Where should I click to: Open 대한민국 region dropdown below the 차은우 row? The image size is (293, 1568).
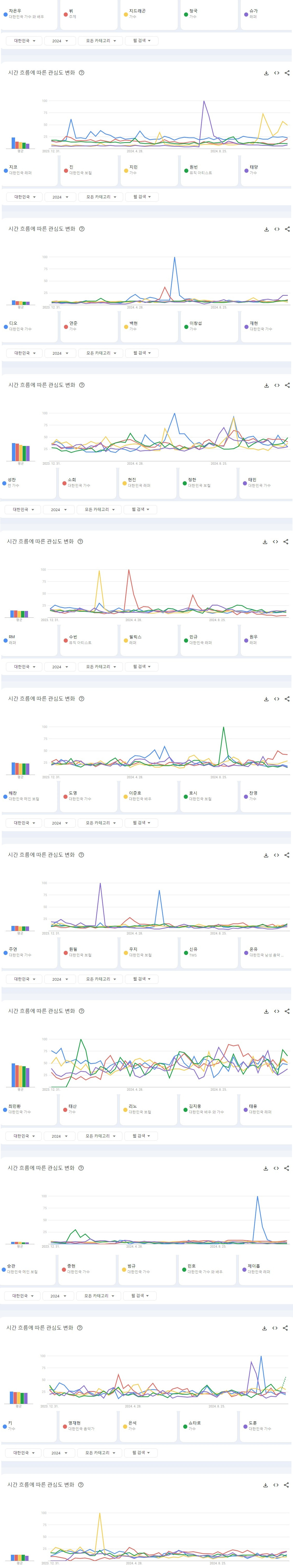coord(24,41)
